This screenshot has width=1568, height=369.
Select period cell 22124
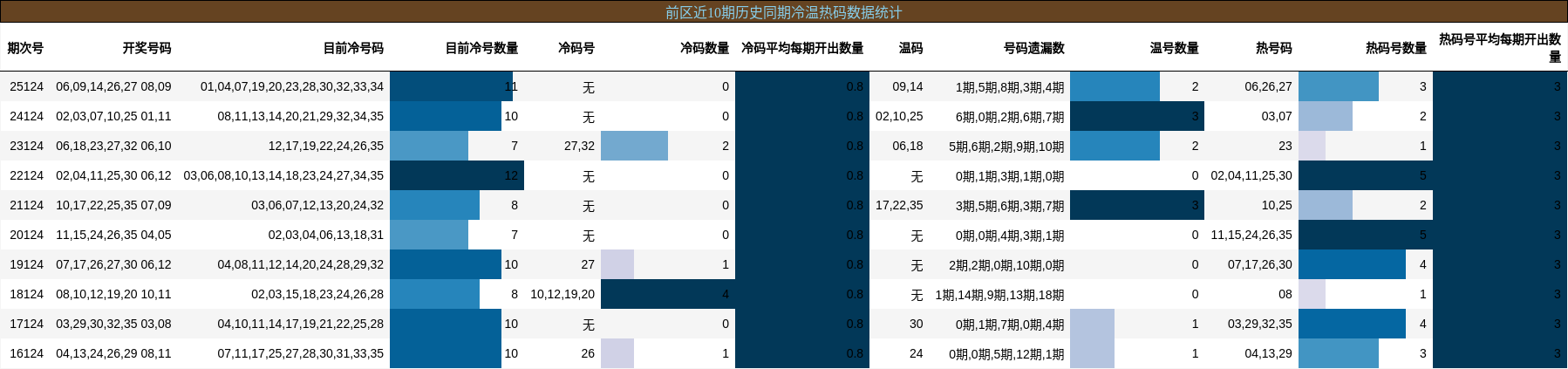coord(26,175)
